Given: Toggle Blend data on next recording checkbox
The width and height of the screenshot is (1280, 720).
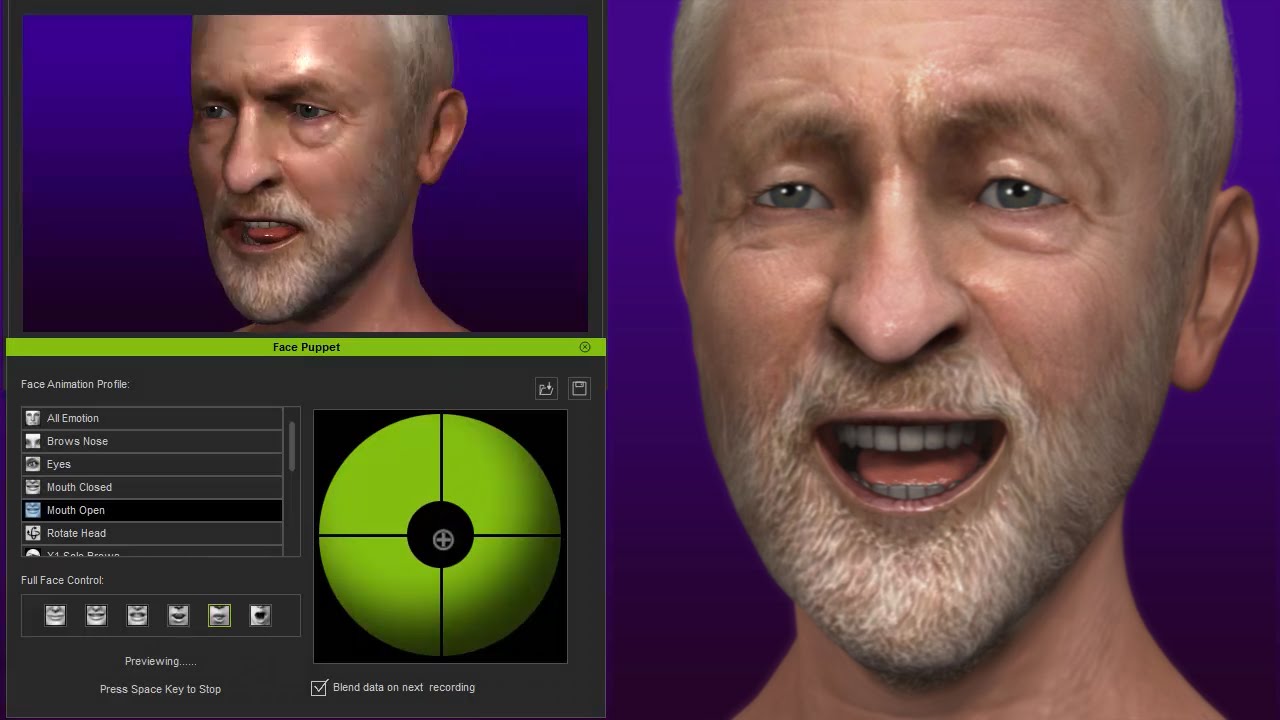Looking at the screenshot, I should [x=319, y=688].
